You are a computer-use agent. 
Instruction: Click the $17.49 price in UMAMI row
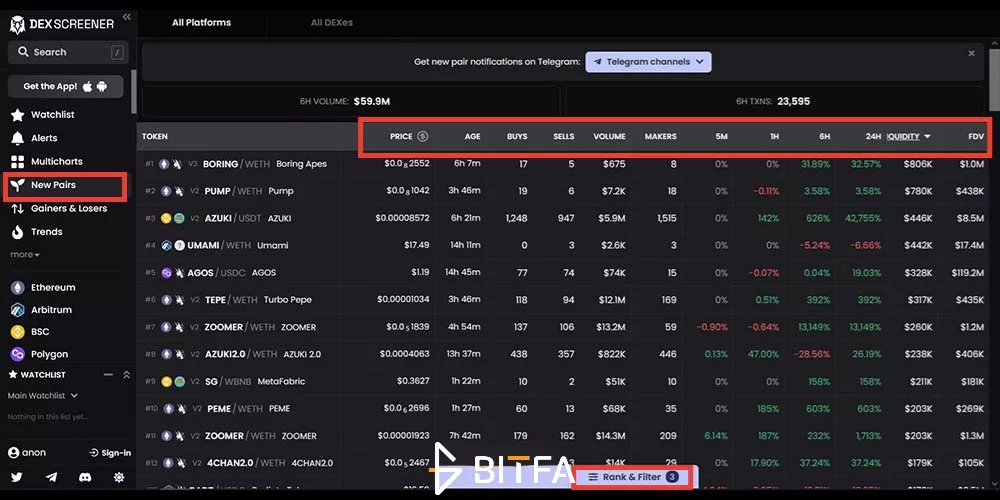click(416, 245)
